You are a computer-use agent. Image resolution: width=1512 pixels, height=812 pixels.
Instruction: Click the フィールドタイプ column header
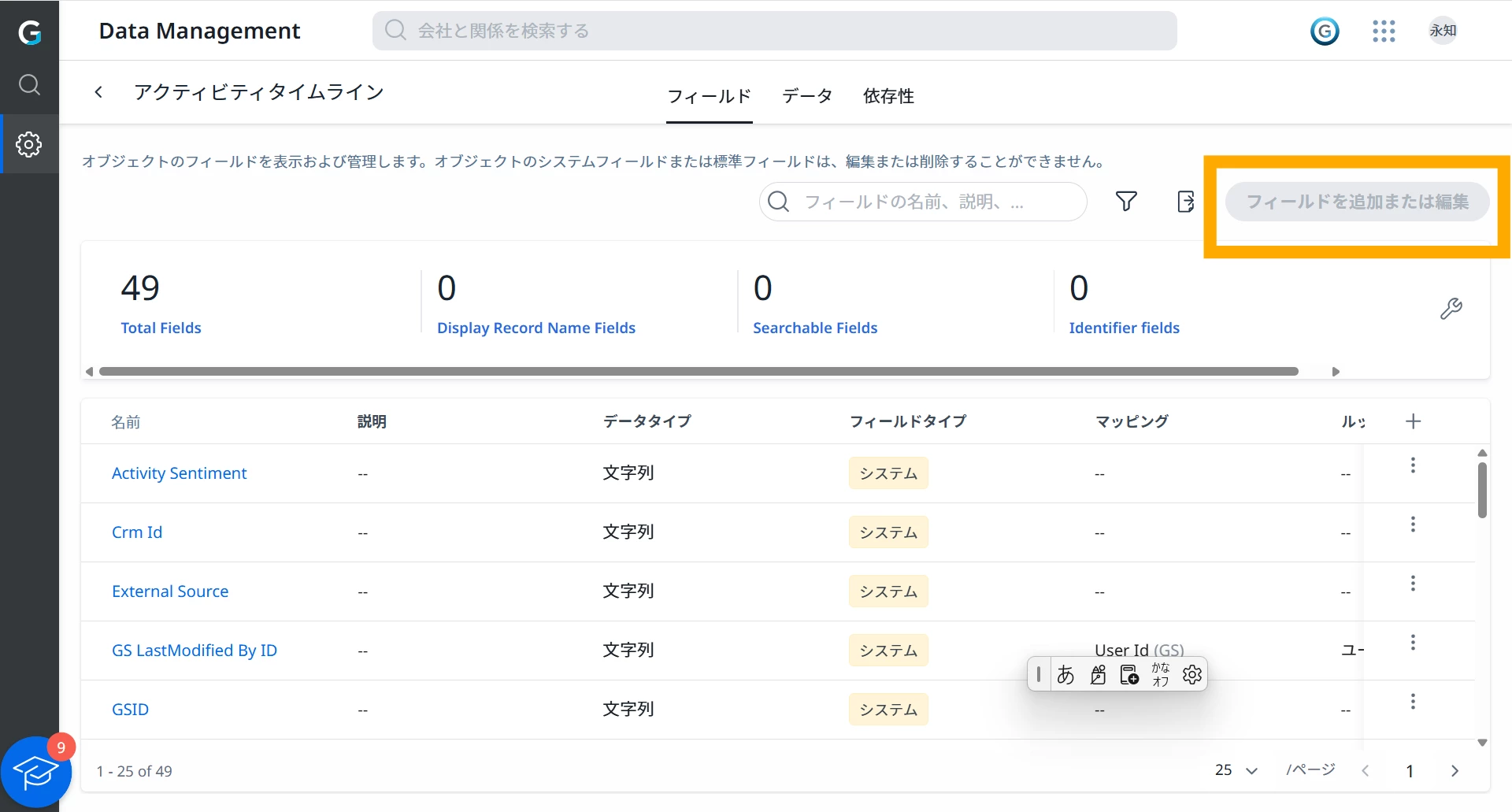coord(908,421)
